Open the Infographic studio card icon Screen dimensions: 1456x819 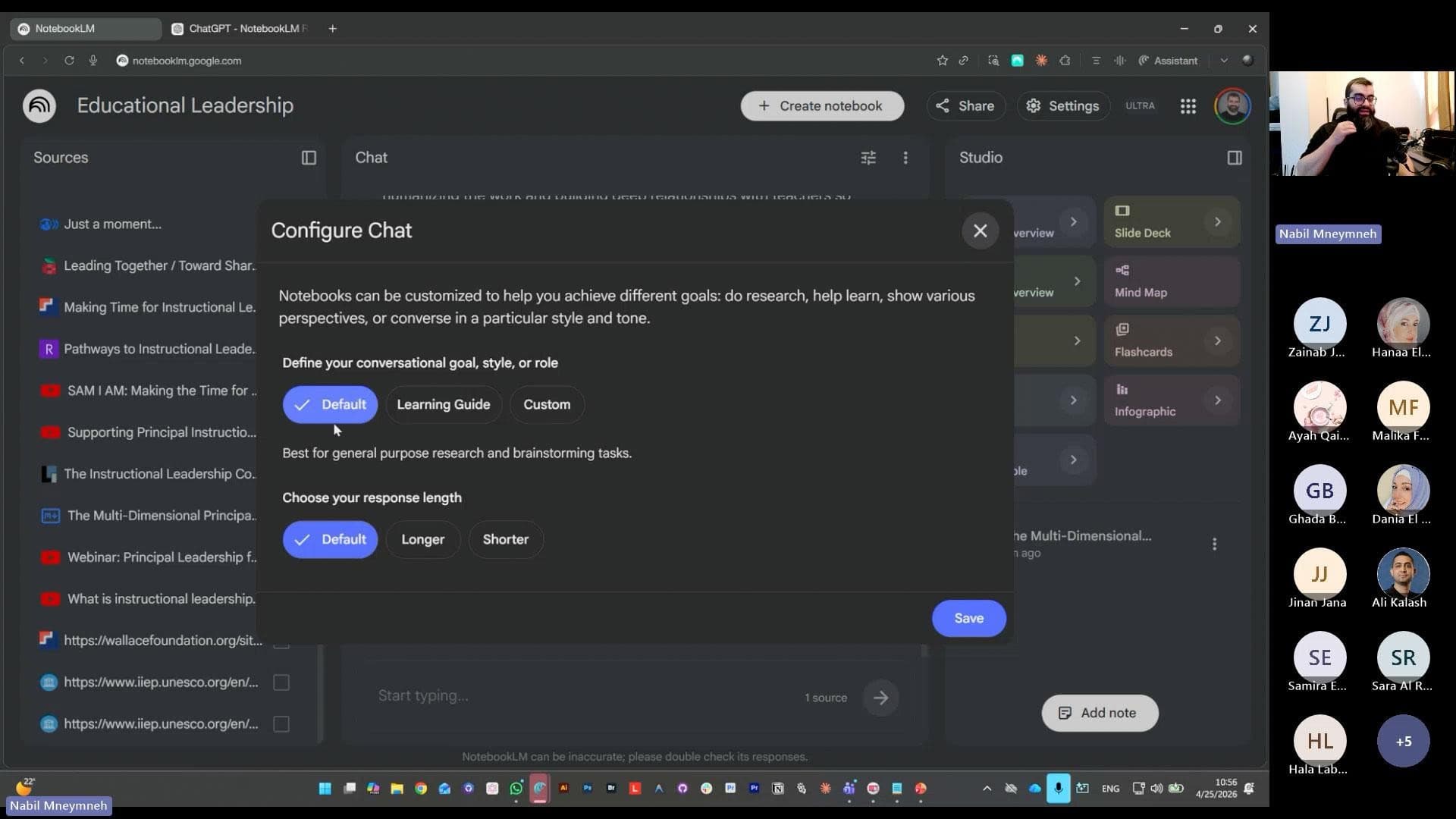1122,389
